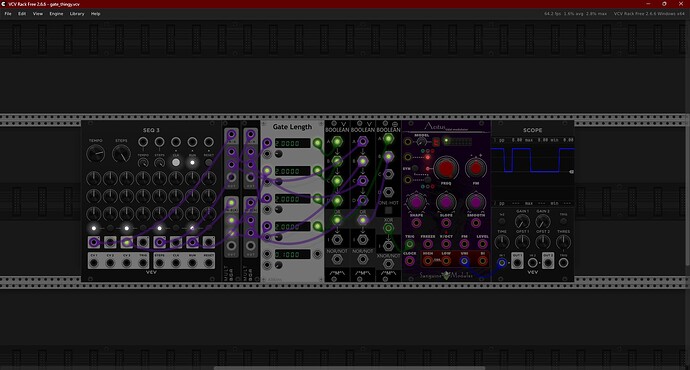Click the SEQ 3 Tempo knob
690x370 pixels.
tap(95, 153)
